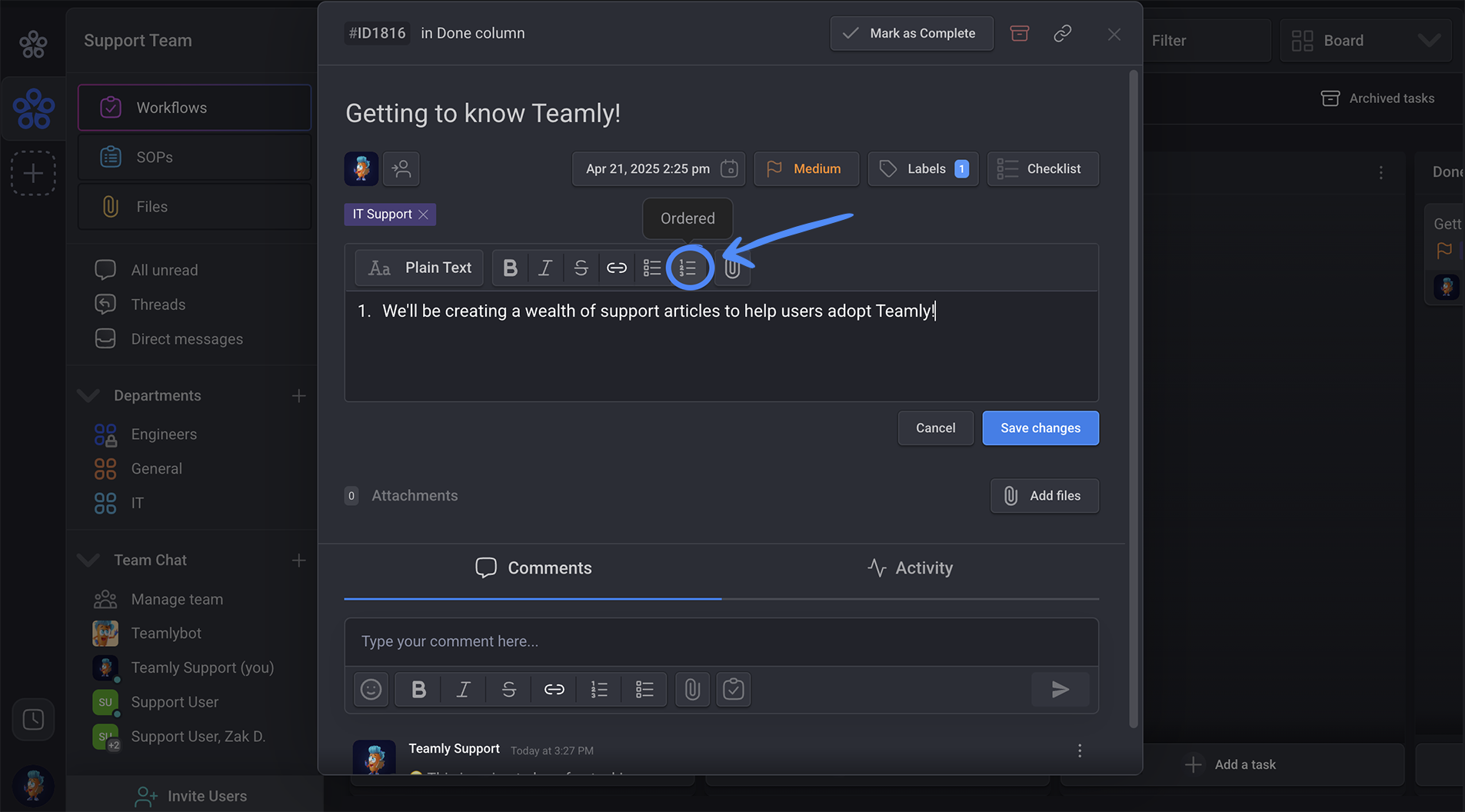Apply bulleted list in comment toolbar
Viewport: 1465px width, 812px height.
pos(644,689)
